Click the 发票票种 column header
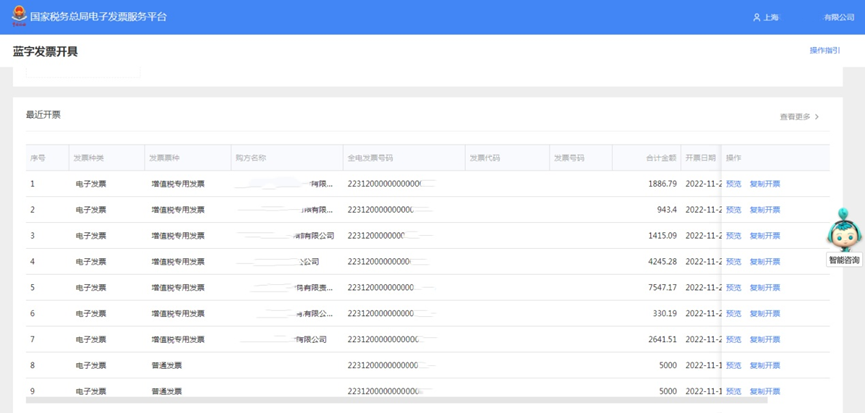 [x=165, y=158]
